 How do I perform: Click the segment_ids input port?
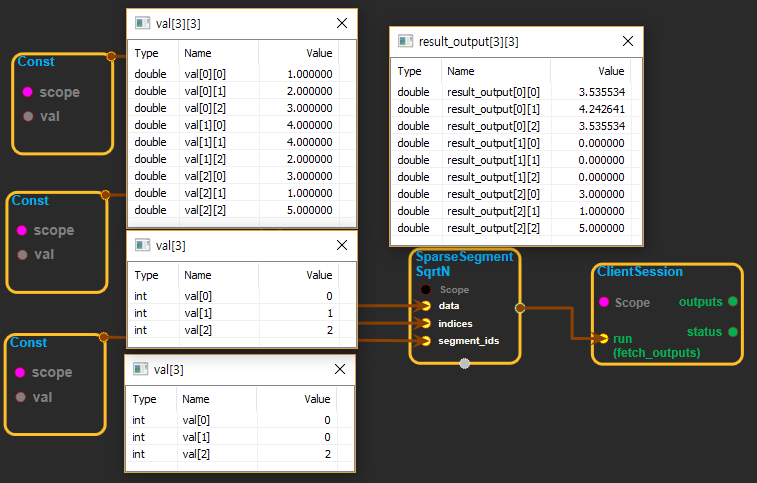[426, 341]
